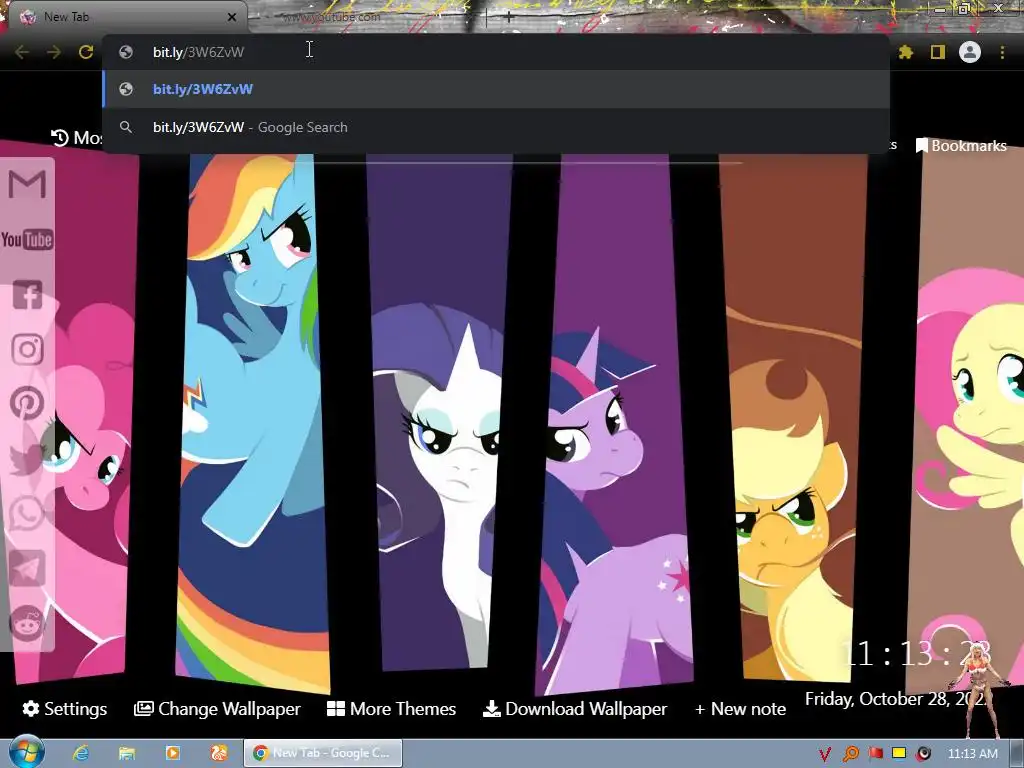Open the Instagram sidebar shortcut
The width and height of the screenshot is (1024, 768).
[27, 349]
